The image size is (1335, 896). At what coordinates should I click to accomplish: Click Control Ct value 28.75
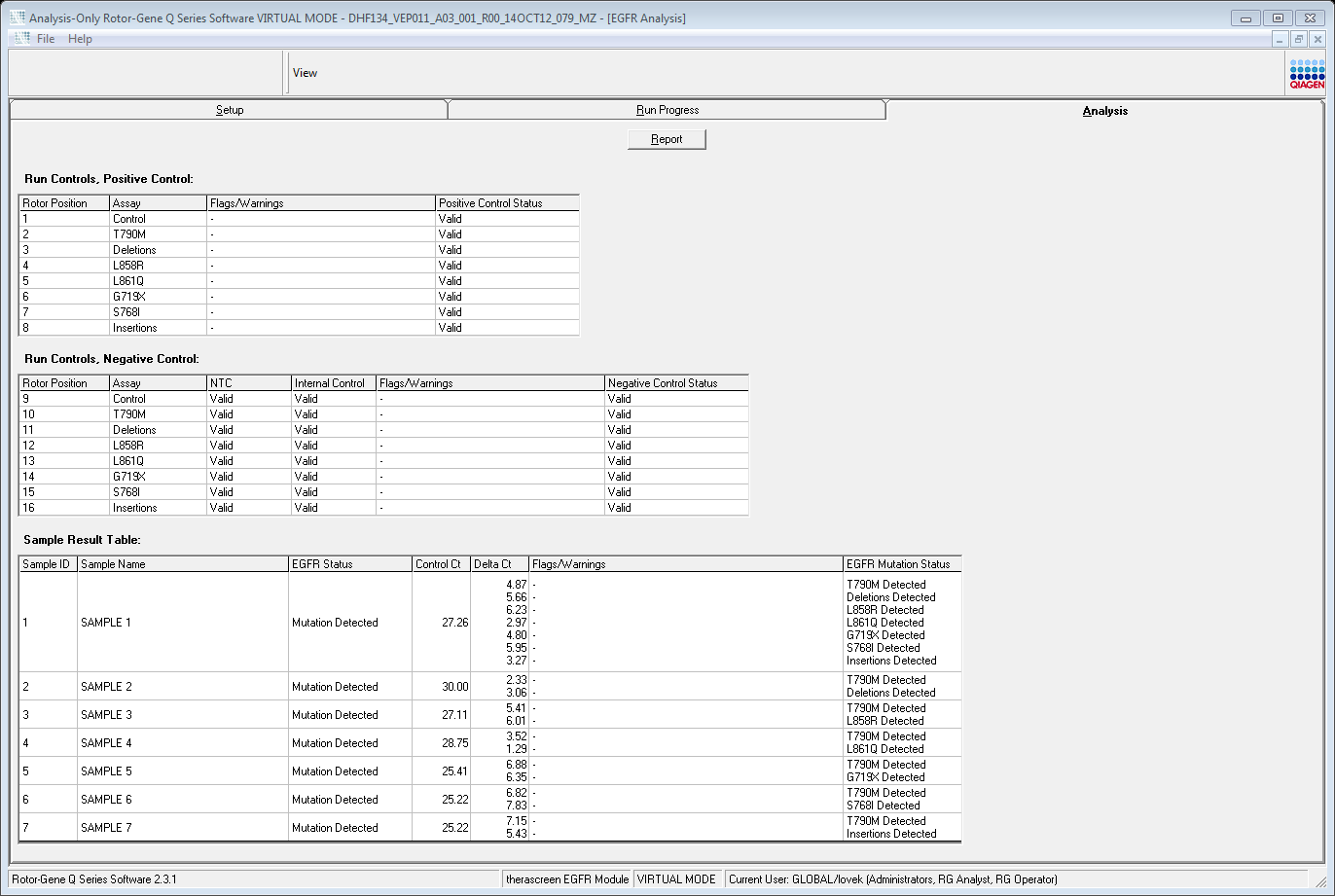coord(454,743)
